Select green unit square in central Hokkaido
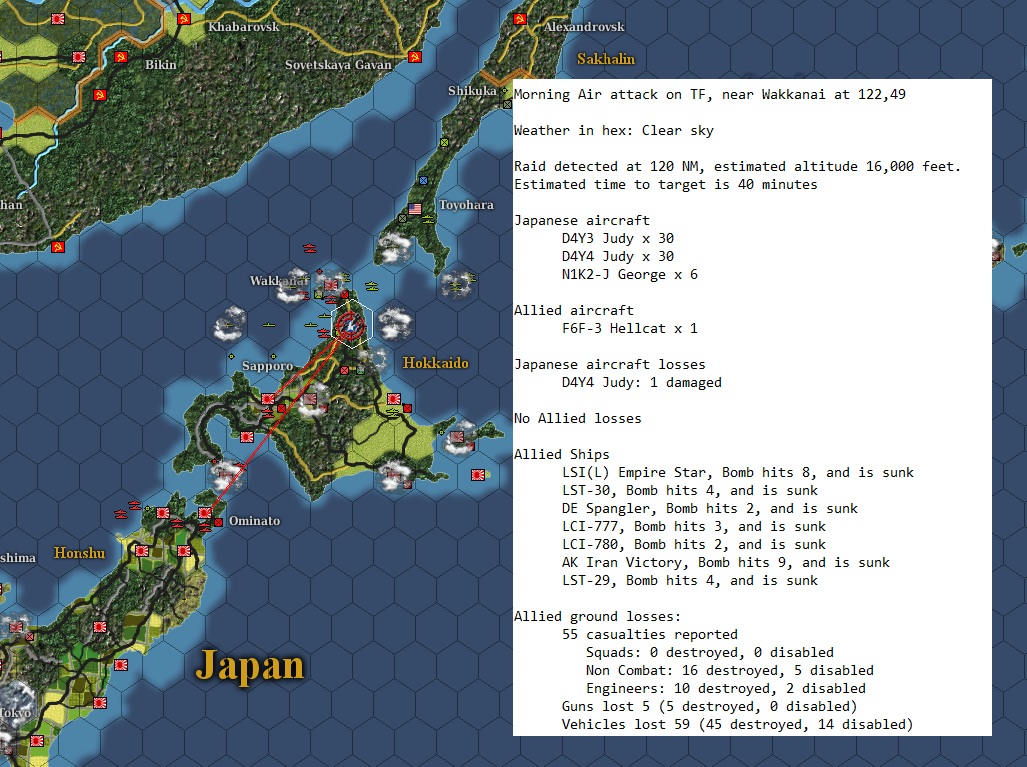This screenshot has height=767, width=1027. click(x=360, y=370)
